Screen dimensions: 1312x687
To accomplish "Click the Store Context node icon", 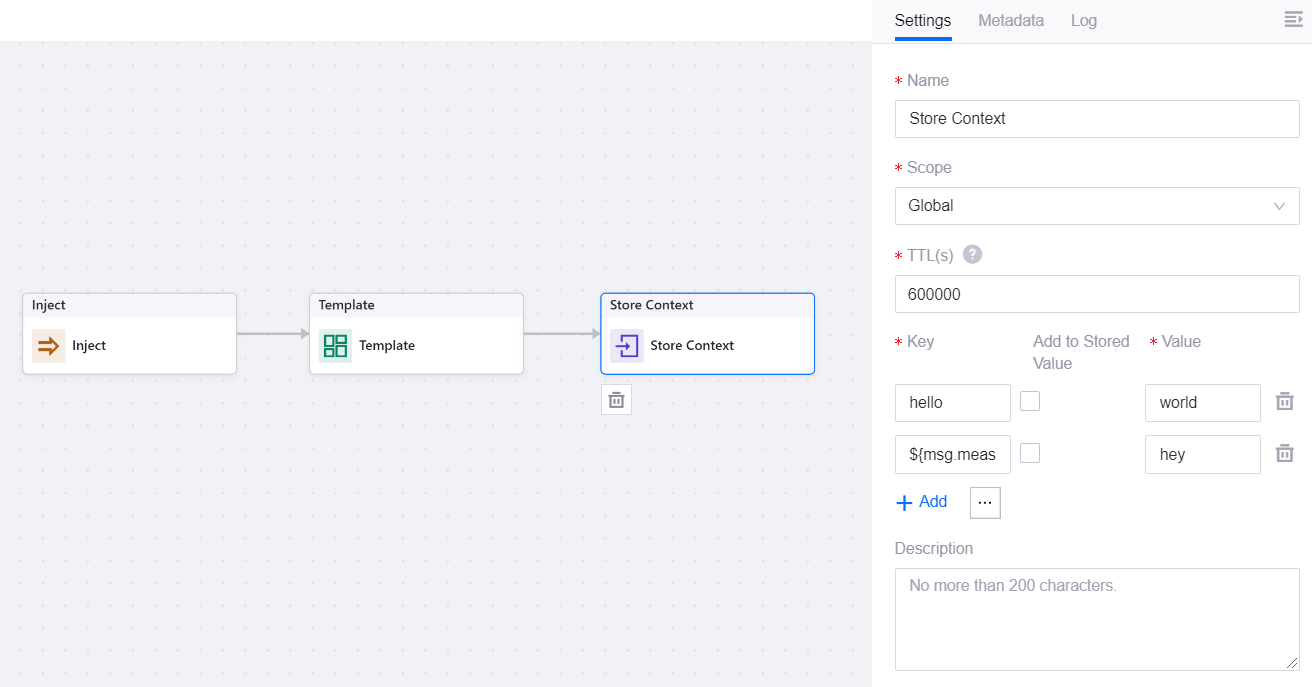I will pyautogui.click(x=626, y=346).
